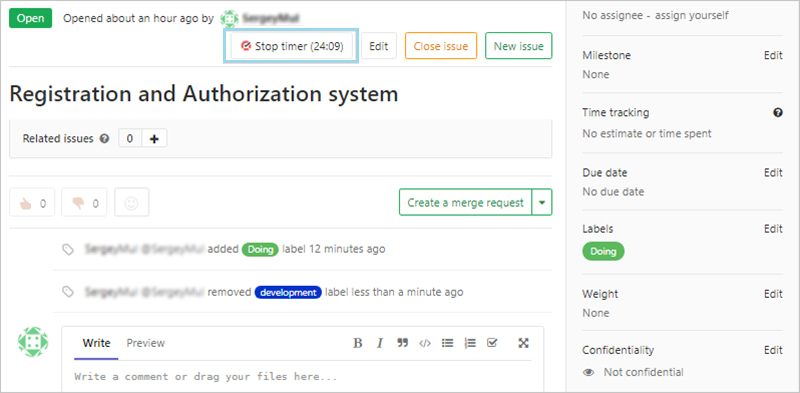Image resolution: width=800 pixels, height=393 pixels.
Task: Click assign yourself link
Action: click(692, 15)
